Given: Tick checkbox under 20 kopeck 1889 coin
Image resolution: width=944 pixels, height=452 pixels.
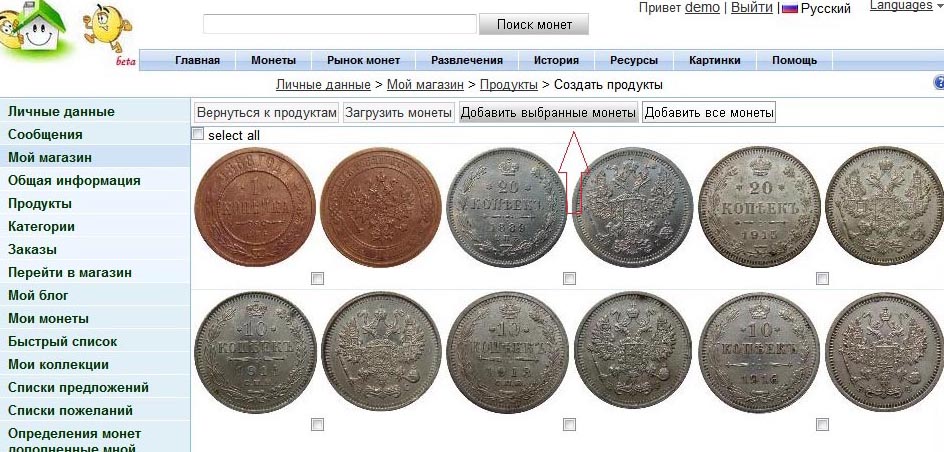Looking at the screenshot, I should click(x=569, y=278).
